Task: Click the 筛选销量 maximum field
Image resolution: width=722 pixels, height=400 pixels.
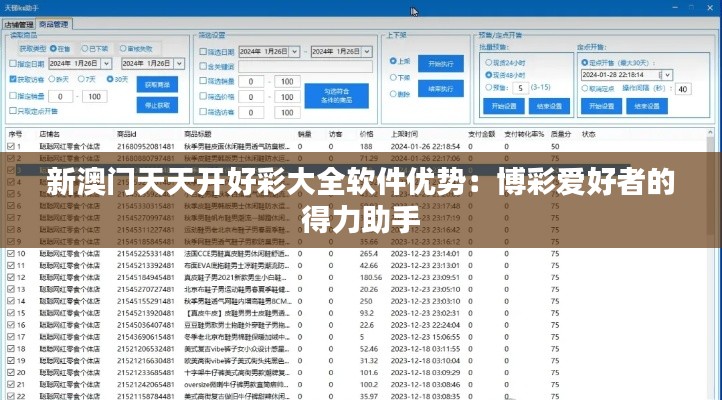Action: pos(287,81)
